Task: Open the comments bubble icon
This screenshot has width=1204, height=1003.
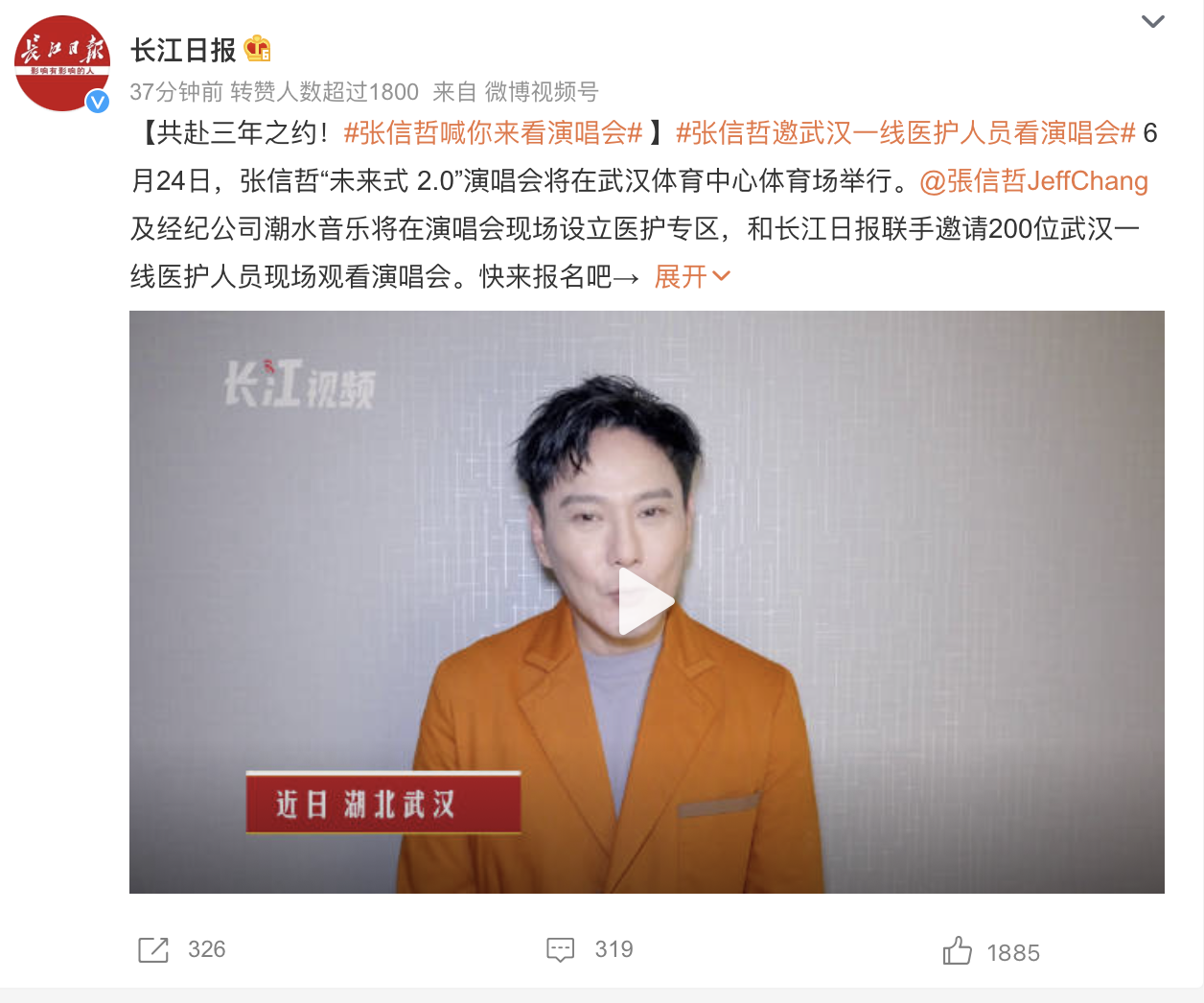Action: pos(560,949)
